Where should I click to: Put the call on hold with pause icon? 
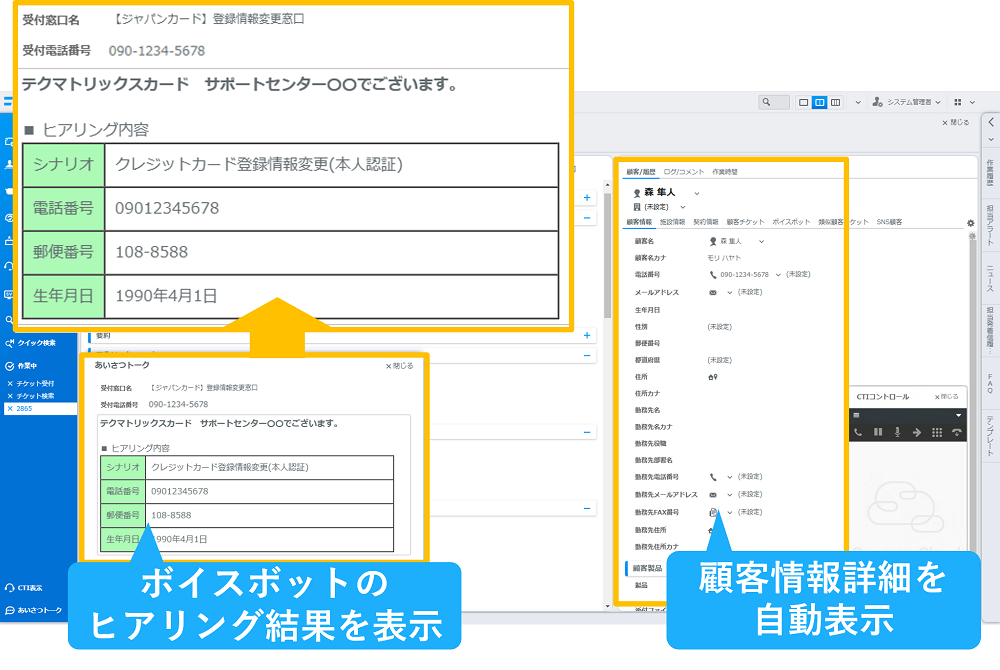click(878, 432)
